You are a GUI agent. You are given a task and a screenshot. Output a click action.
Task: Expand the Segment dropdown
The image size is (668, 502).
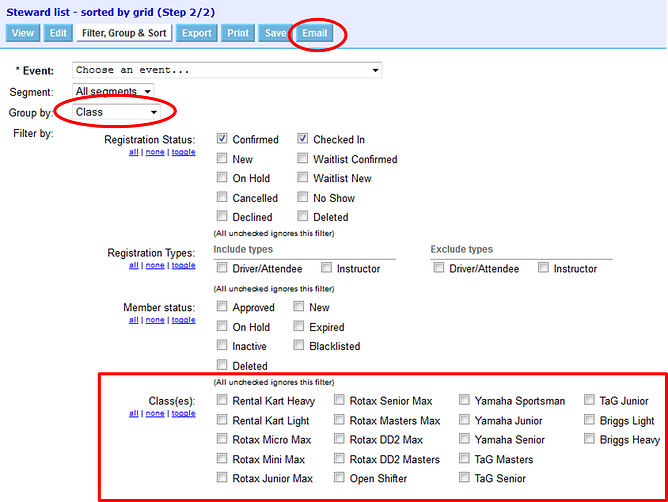point(113,91)
